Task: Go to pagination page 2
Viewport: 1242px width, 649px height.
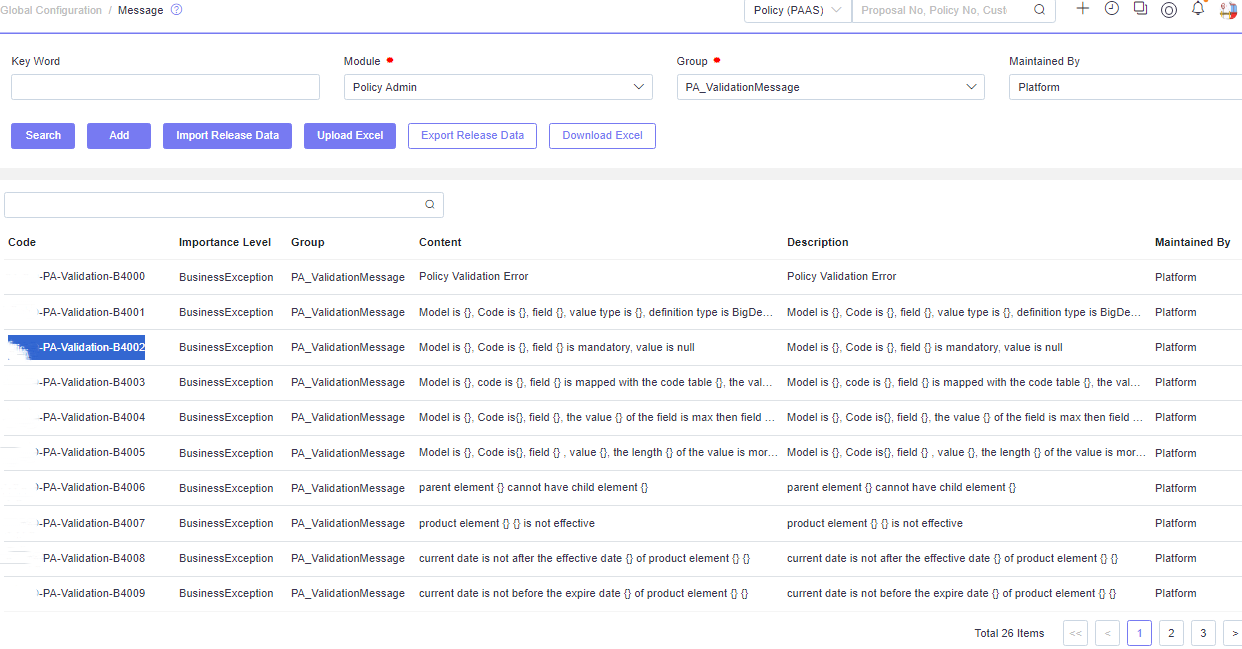Action: 1171,633
